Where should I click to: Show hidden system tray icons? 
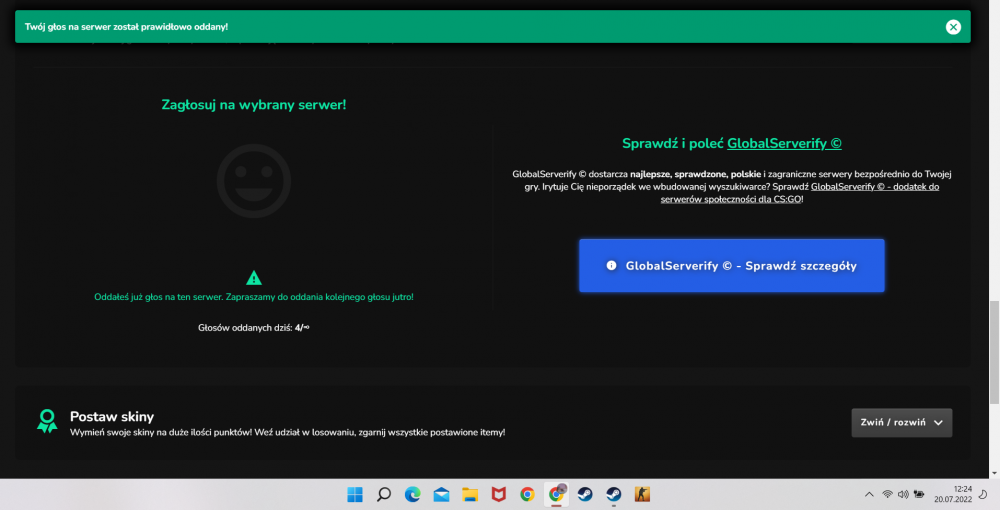pyautogui.click(x=869, y=494)
